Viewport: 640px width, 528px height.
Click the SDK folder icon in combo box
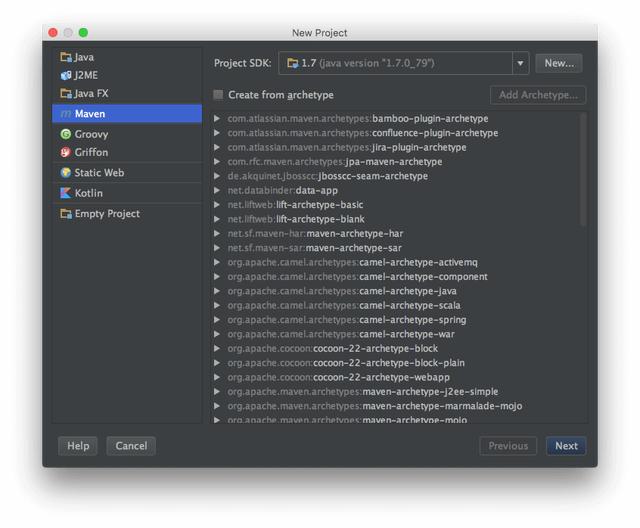click(x=293, y=63)
